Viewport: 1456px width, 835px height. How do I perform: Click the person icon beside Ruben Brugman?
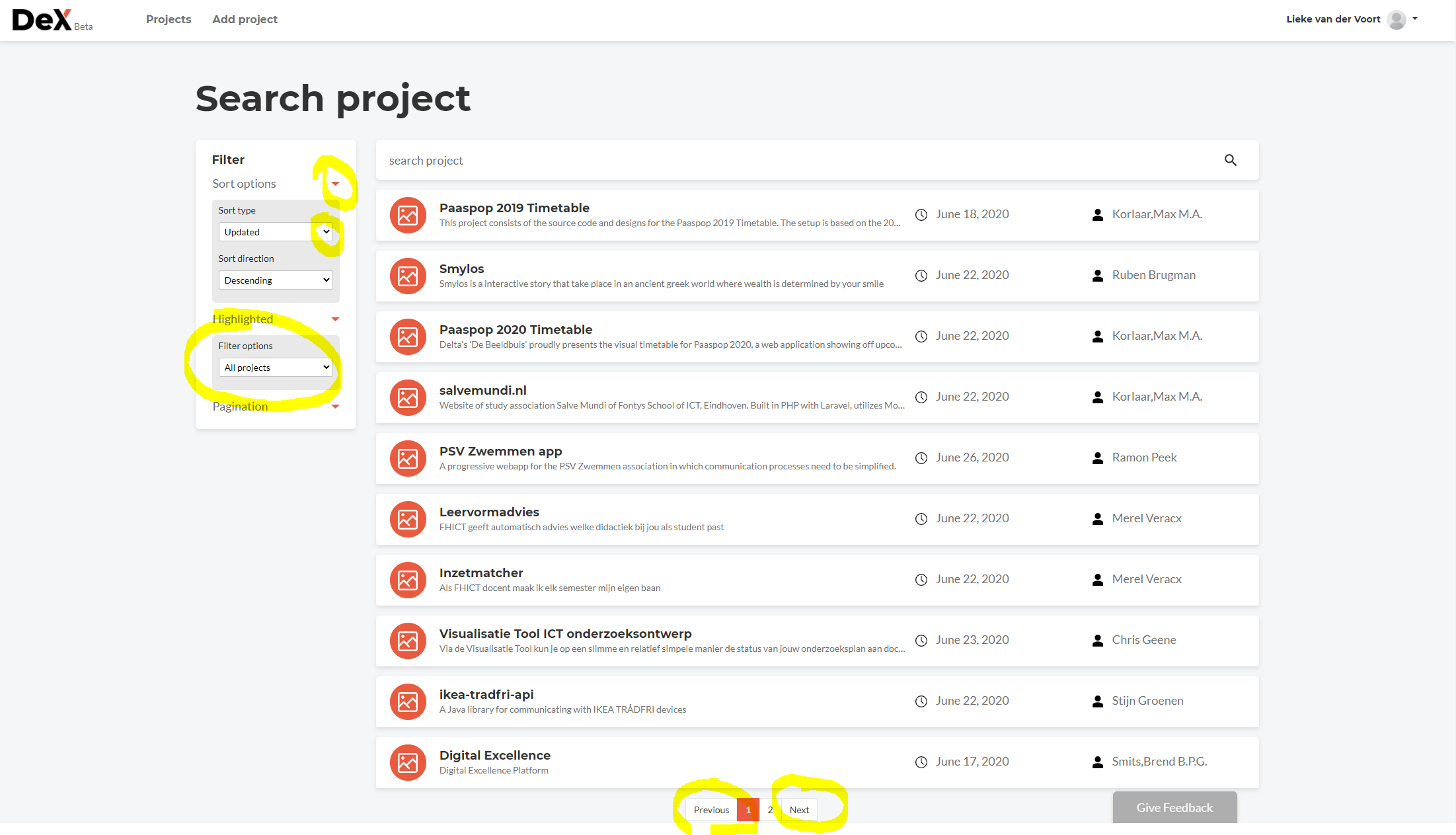tap(1097, 276)
